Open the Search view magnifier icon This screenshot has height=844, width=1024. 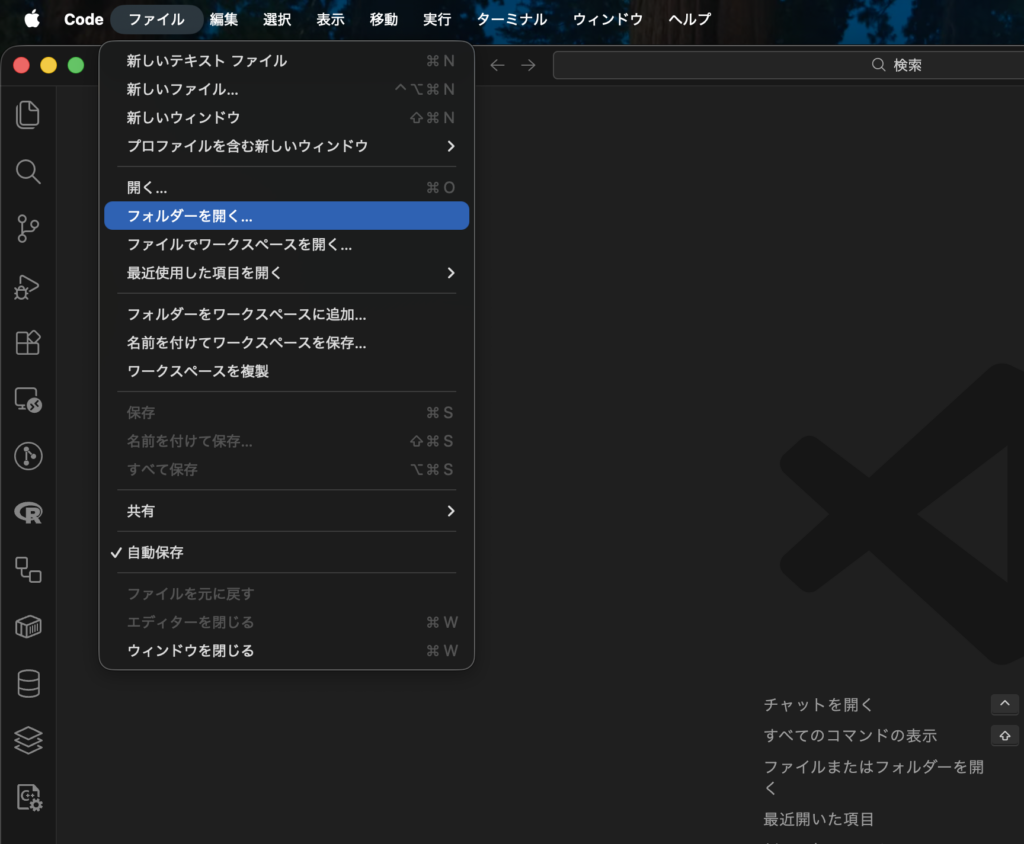(28, 172)
